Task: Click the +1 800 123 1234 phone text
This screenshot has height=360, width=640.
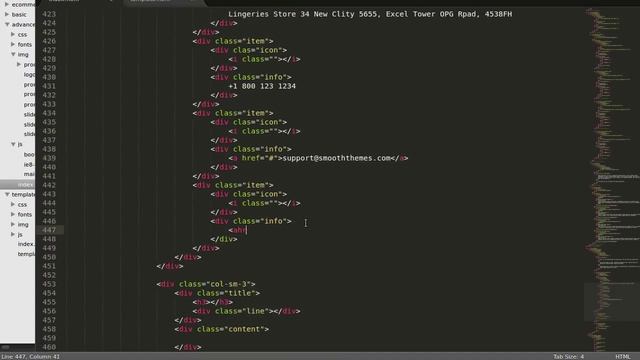Action: tap(262, 86)
